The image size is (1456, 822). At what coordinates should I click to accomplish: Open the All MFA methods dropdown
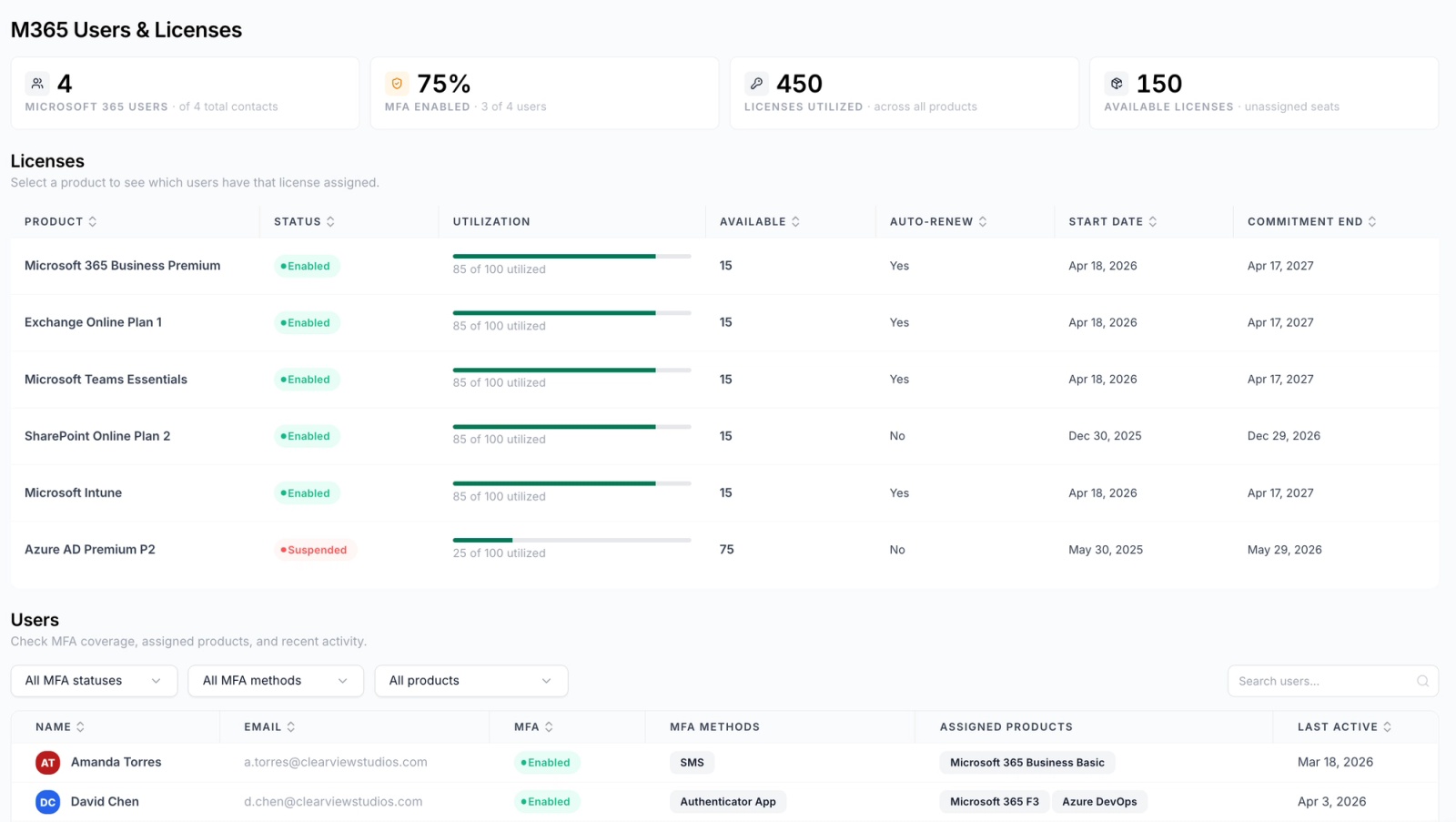coord(276,681)
